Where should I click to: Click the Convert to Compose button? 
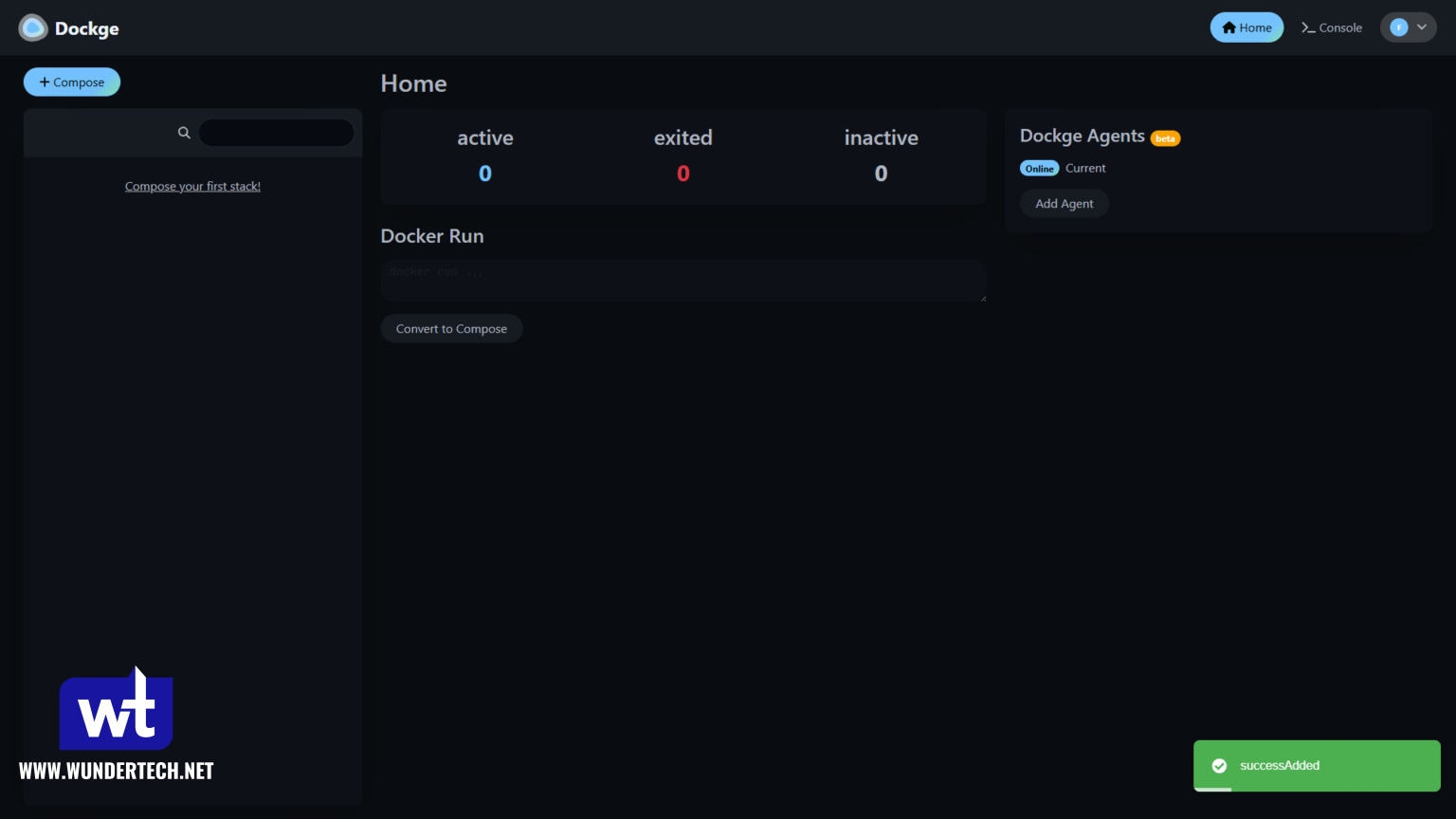tap(451, 328)
